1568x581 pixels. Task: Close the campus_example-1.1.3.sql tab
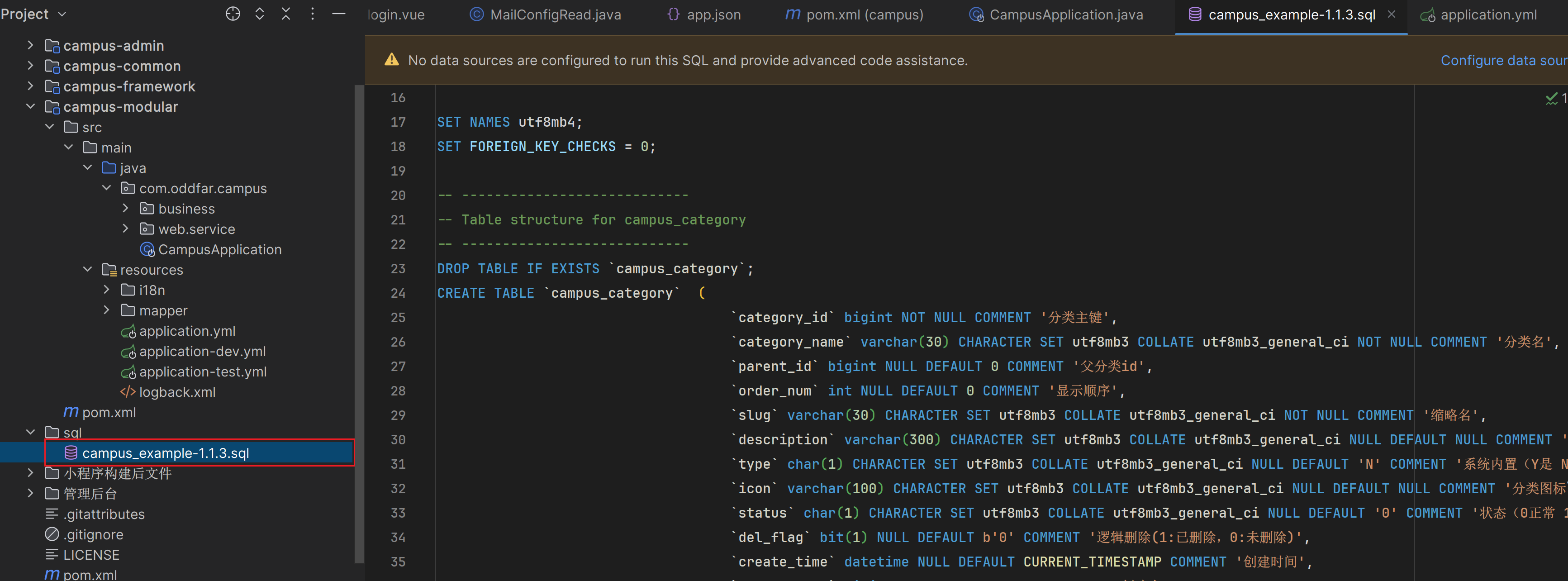coord(1392,14)
